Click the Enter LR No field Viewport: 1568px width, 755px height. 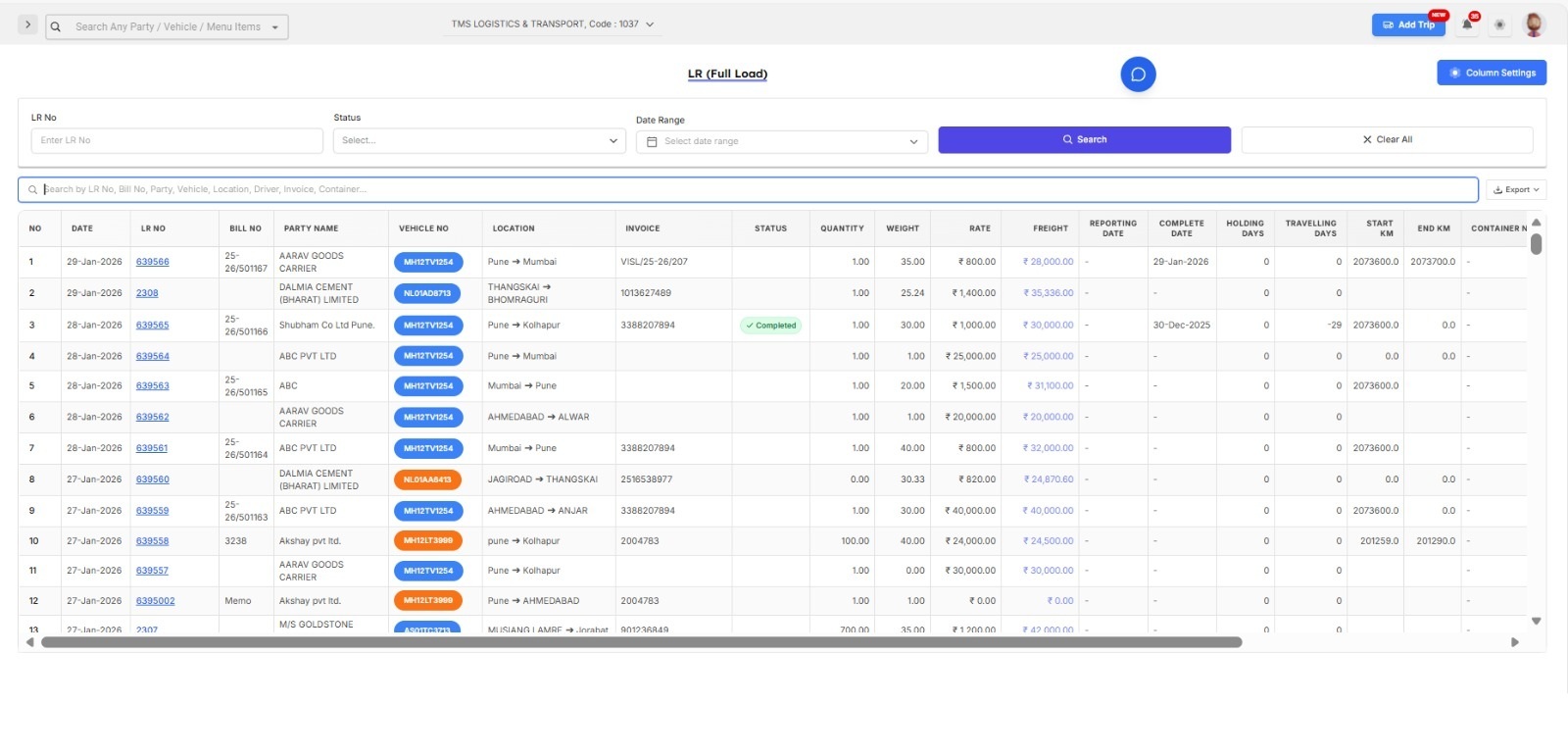click(x=176, y=140)
